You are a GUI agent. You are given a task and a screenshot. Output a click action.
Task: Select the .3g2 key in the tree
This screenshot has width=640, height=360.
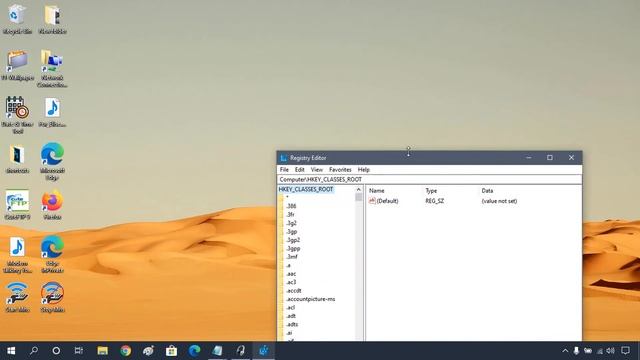pyautogui.click(x=291, y=223)
